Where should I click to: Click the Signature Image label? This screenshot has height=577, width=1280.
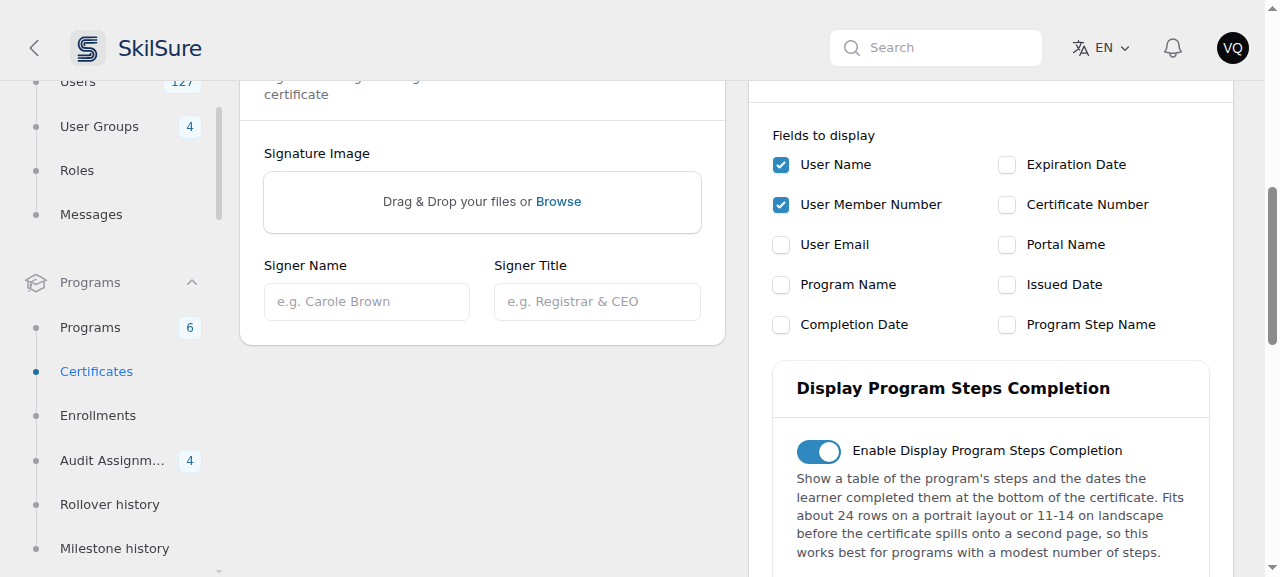tap(317, 154)
